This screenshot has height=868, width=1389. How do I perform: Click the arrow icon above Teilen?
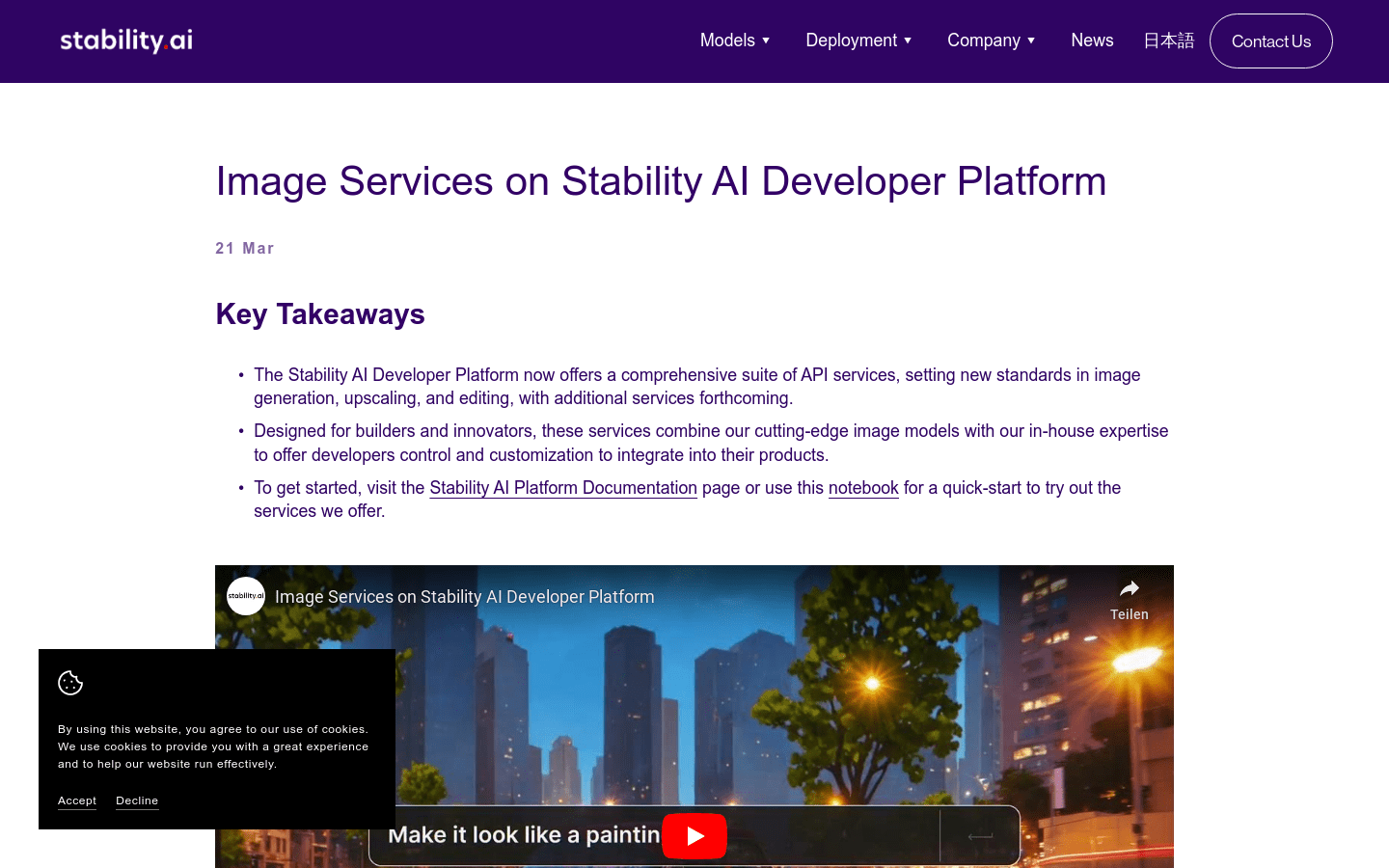(1129, 587)
